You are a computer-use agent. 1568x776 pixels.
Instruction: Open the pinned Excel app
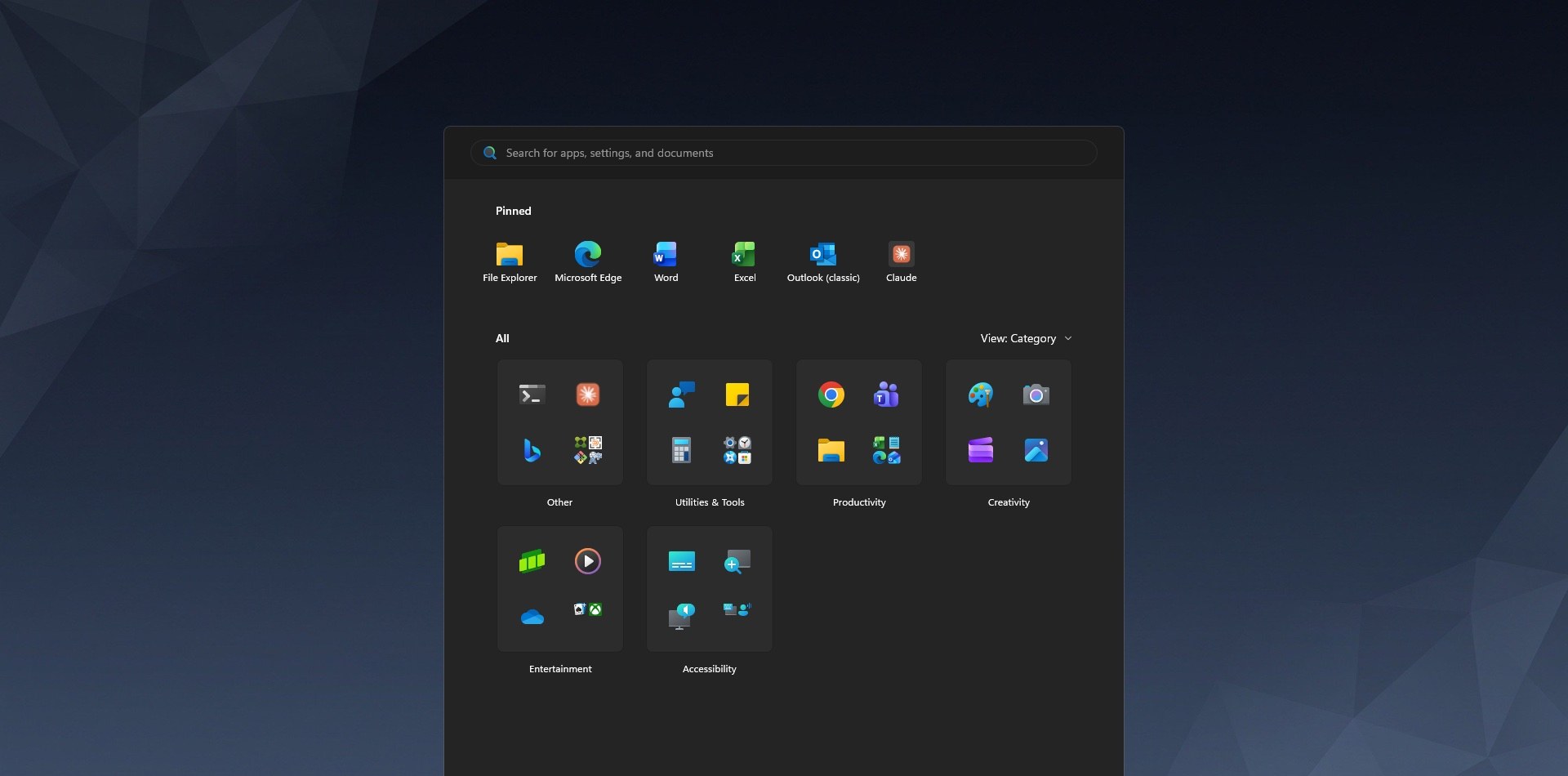[x=744, y=263]
